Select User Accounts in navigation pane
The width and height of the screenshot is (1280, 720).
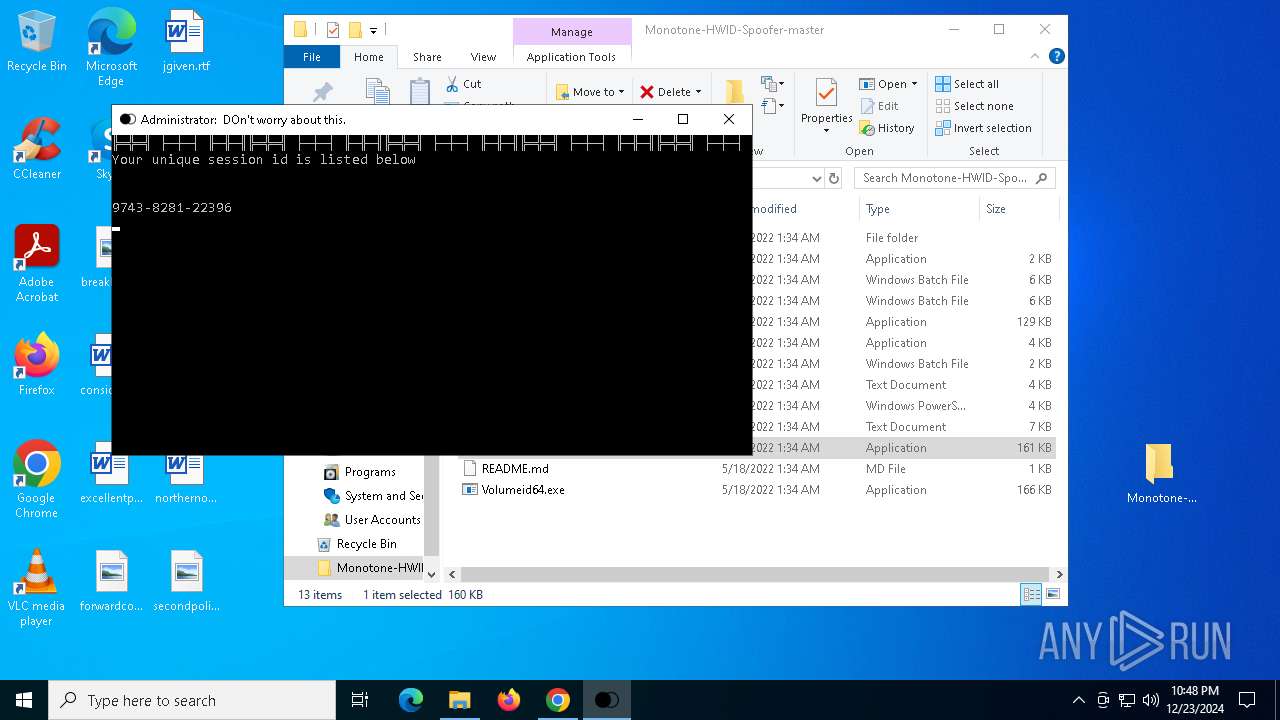(374, 520)
